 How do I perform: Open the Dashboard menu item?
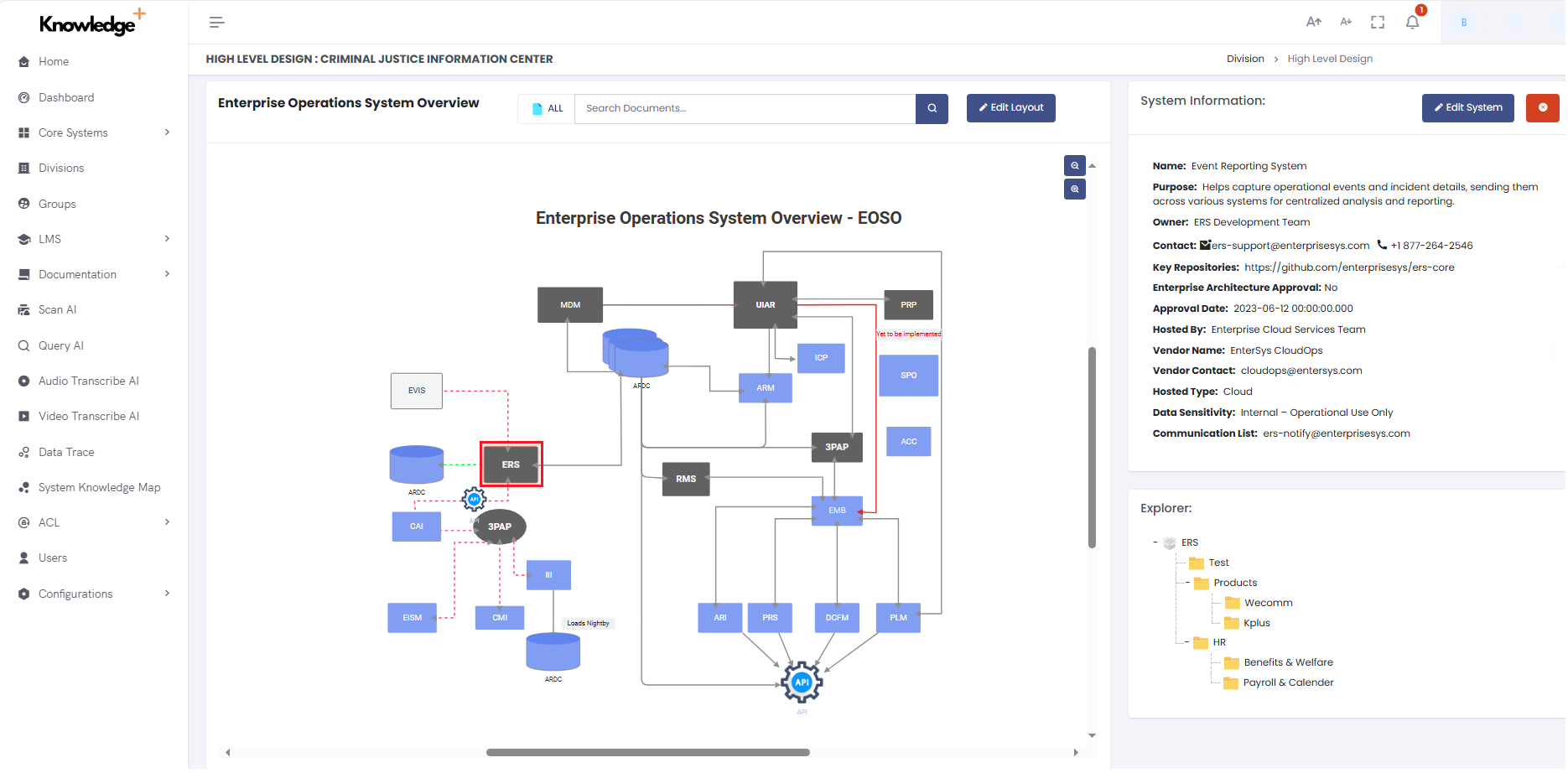[66, 97]
